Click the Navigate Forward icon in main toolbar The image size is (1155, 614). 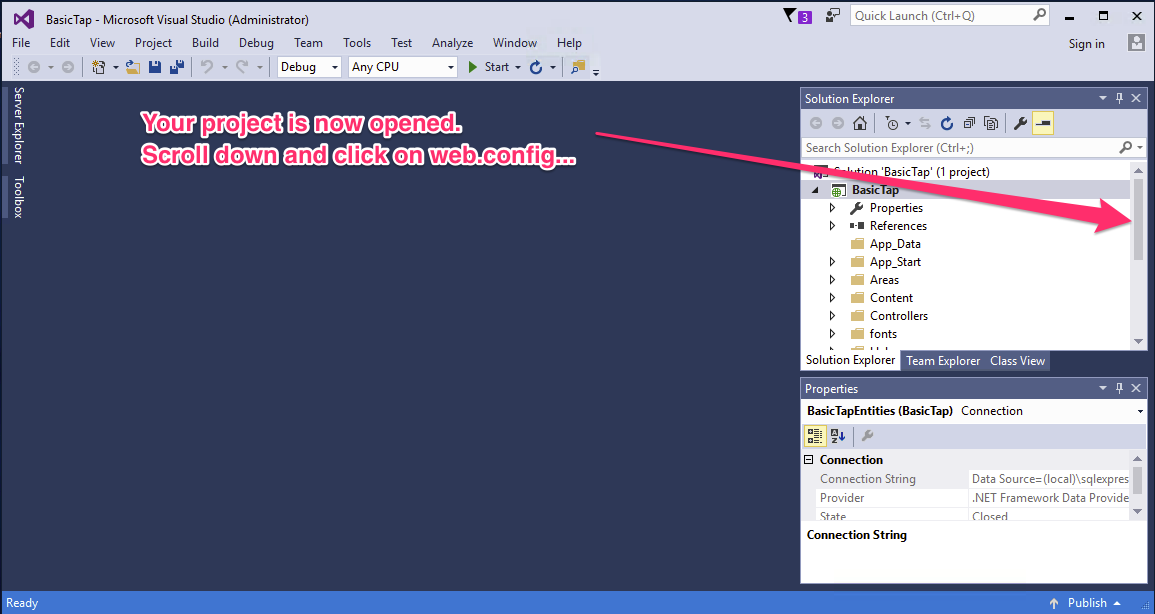coord(68,67)
